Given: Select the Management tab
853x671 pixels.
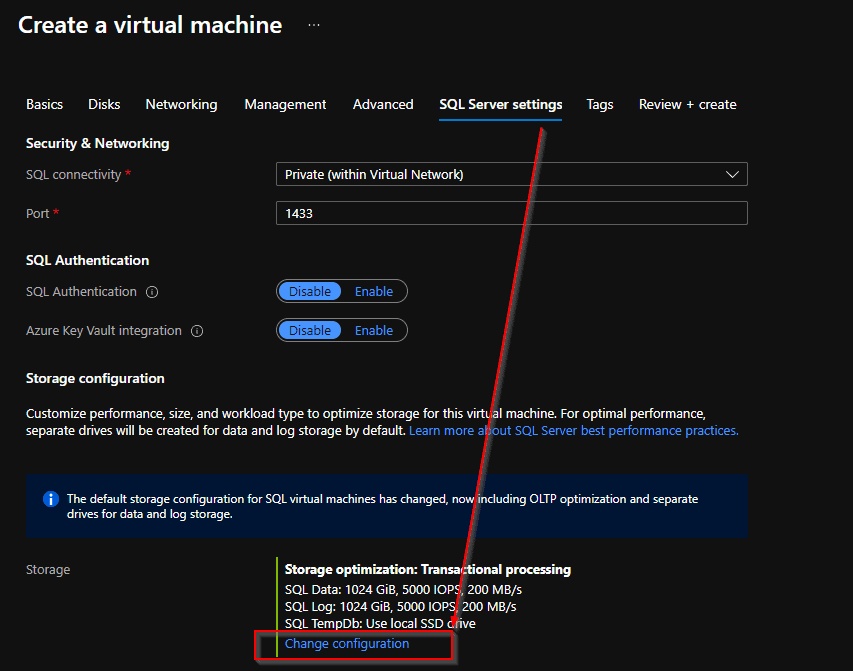Looking at the screenshot, I should 285,104.
